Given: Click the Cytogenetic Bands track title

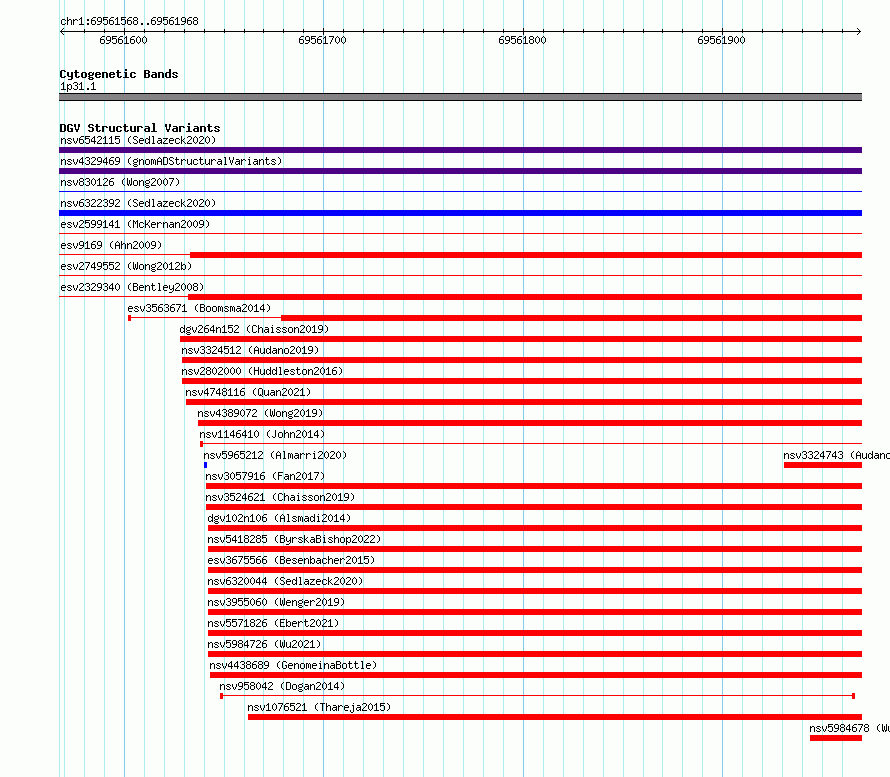Looking at the screenshot, I should 119,74.
